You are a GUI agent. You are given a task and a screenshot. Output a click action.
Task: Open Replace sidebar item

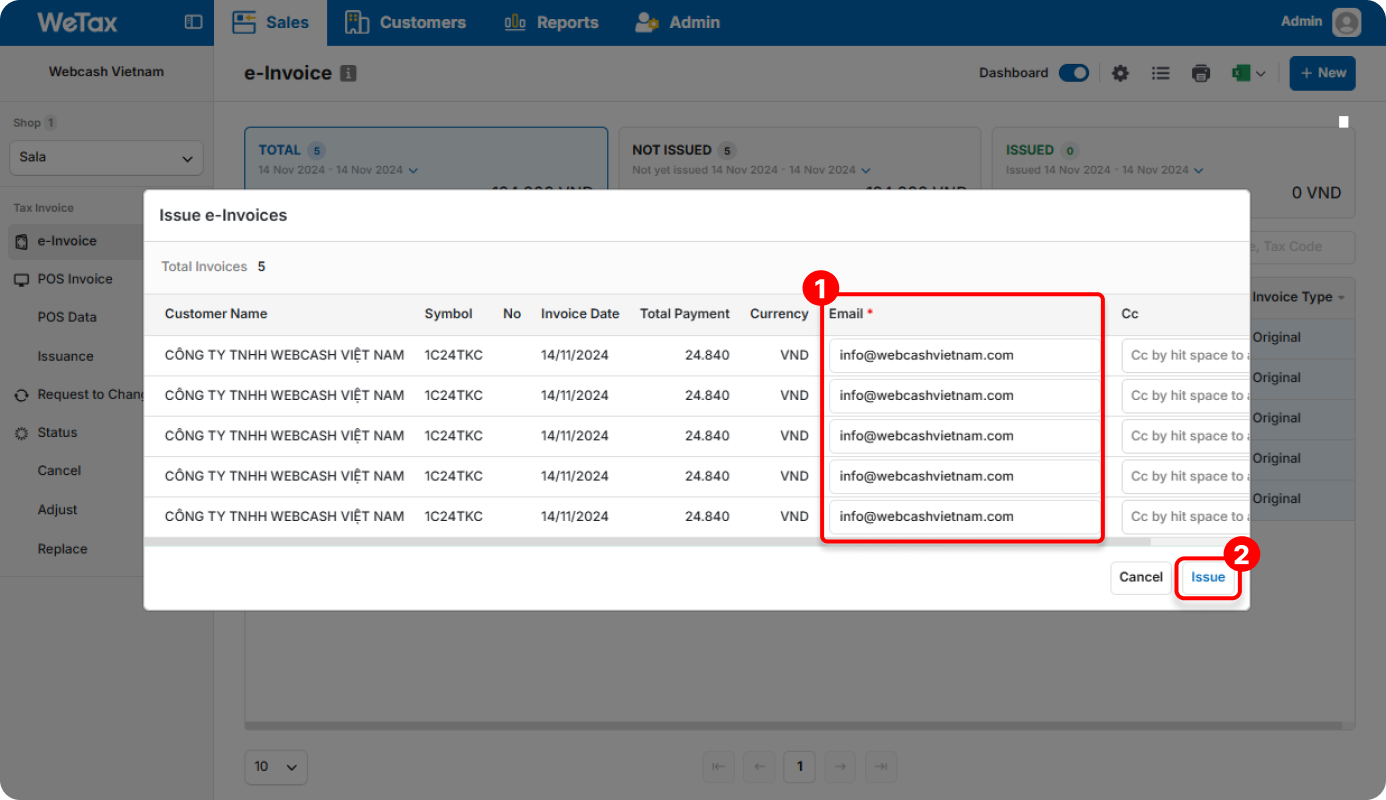pos(62,548)
